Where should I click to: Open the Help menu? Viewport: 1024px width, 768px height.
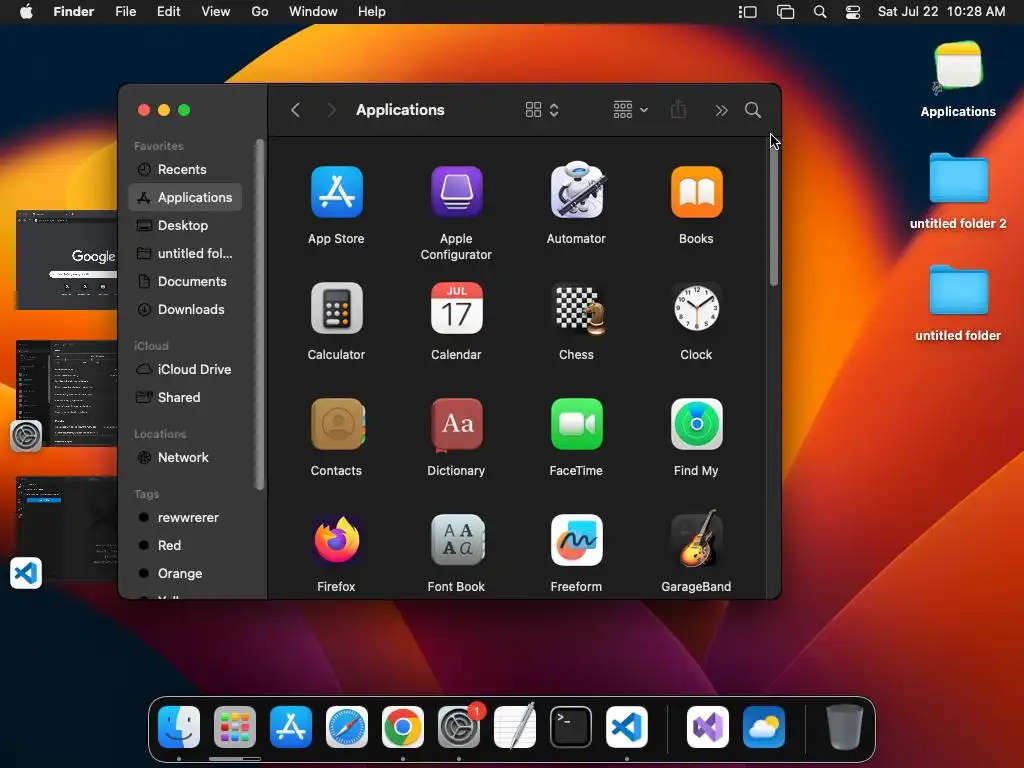point(372,12)
